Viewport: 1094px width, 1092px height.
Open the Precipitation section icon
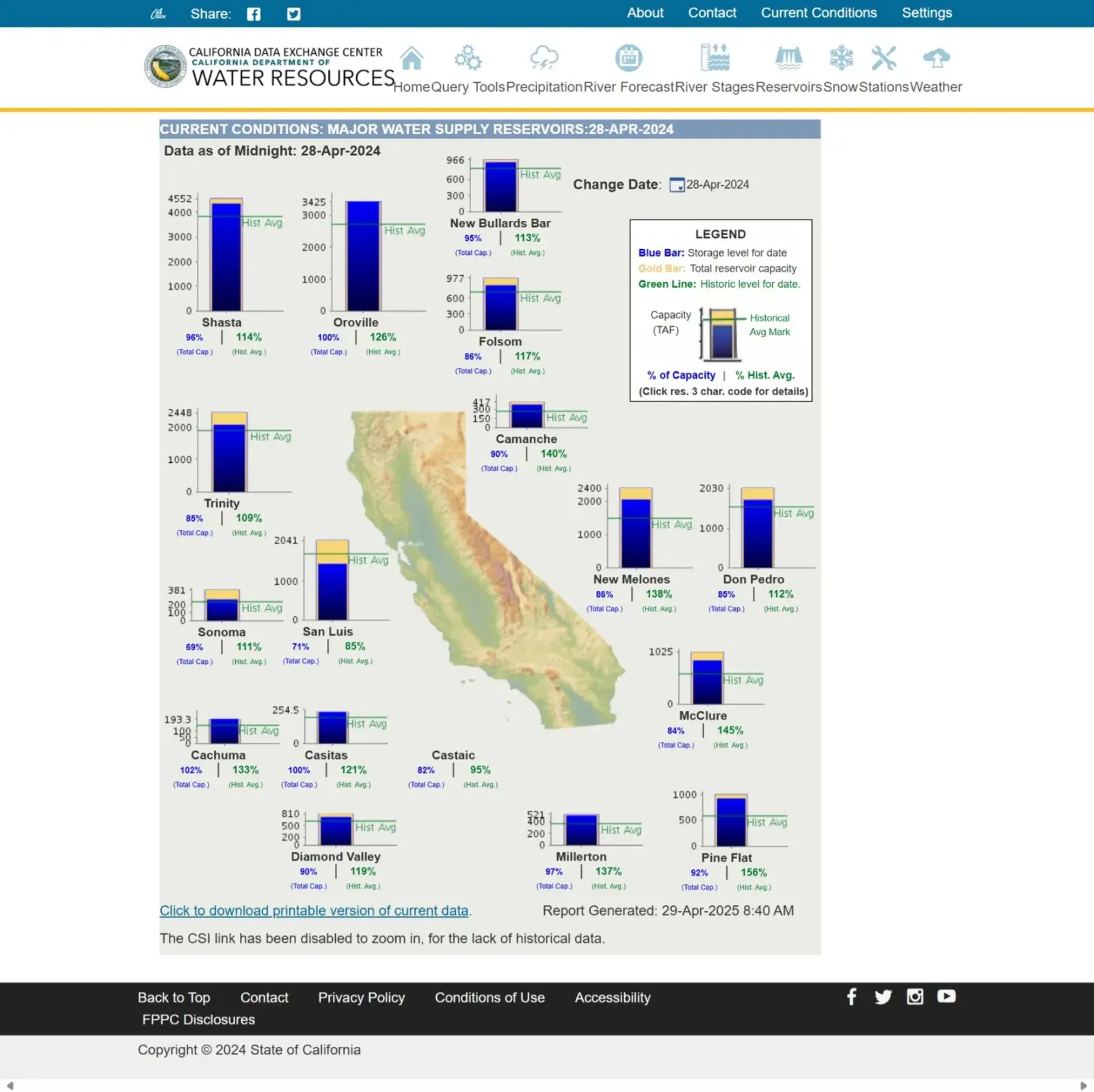(x=544, y=58)
